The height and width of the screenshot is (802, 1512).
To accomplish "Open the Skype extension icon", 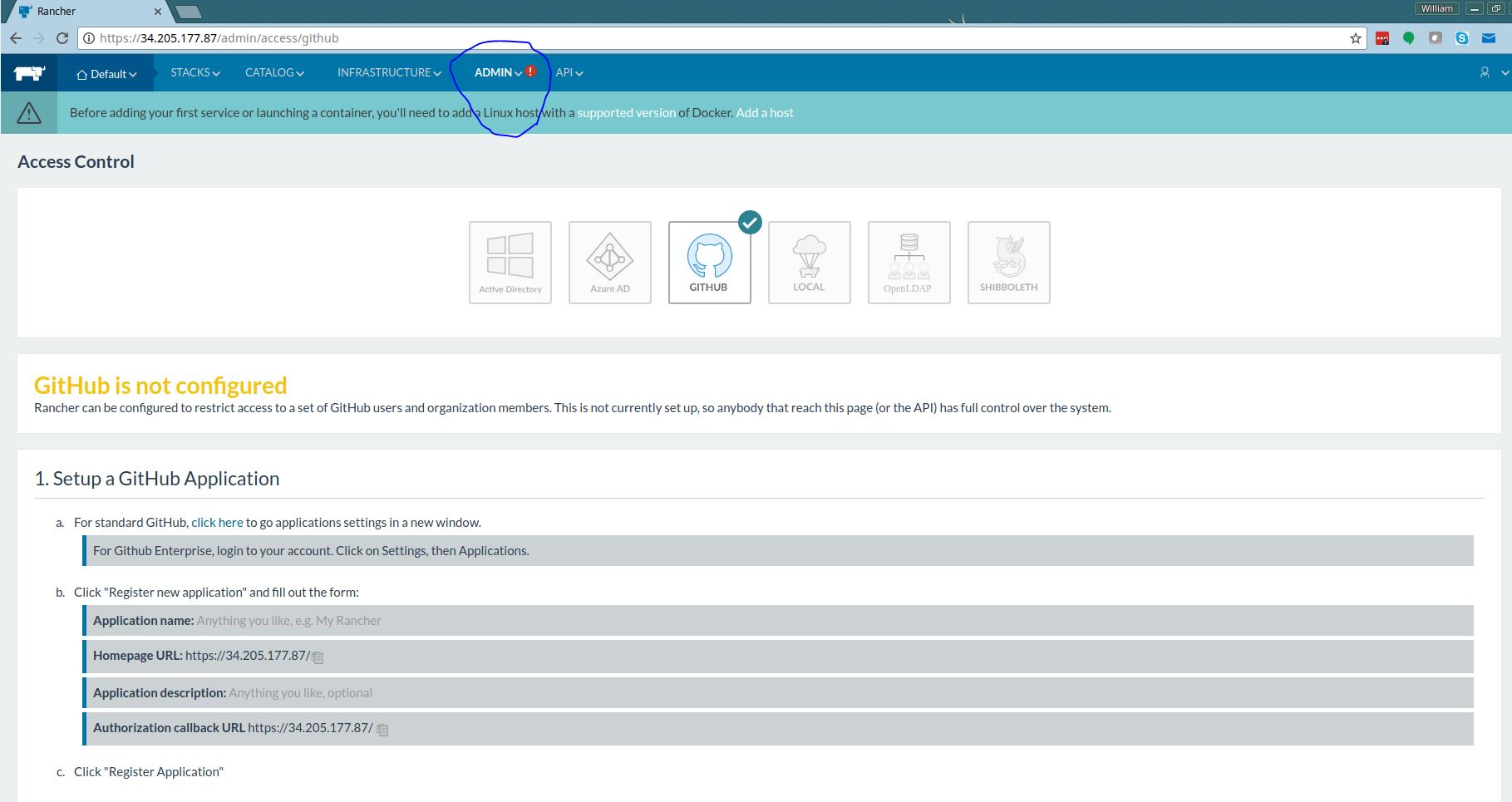I will click(1462, 38).
